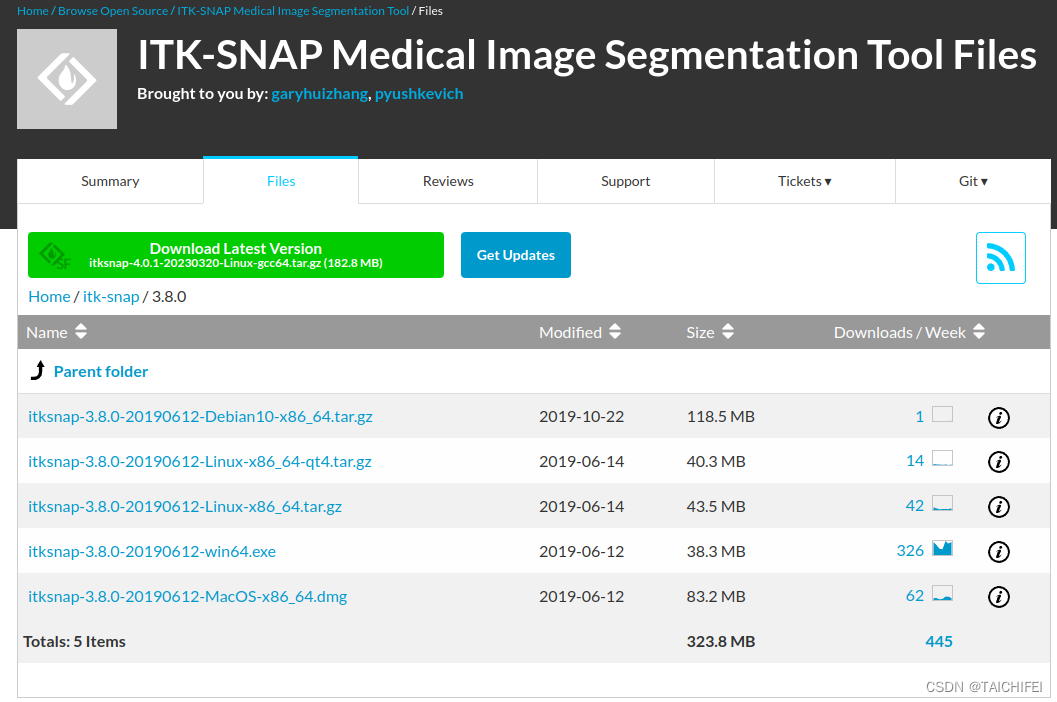Click the info icon for the MacOS dmg

998,597
